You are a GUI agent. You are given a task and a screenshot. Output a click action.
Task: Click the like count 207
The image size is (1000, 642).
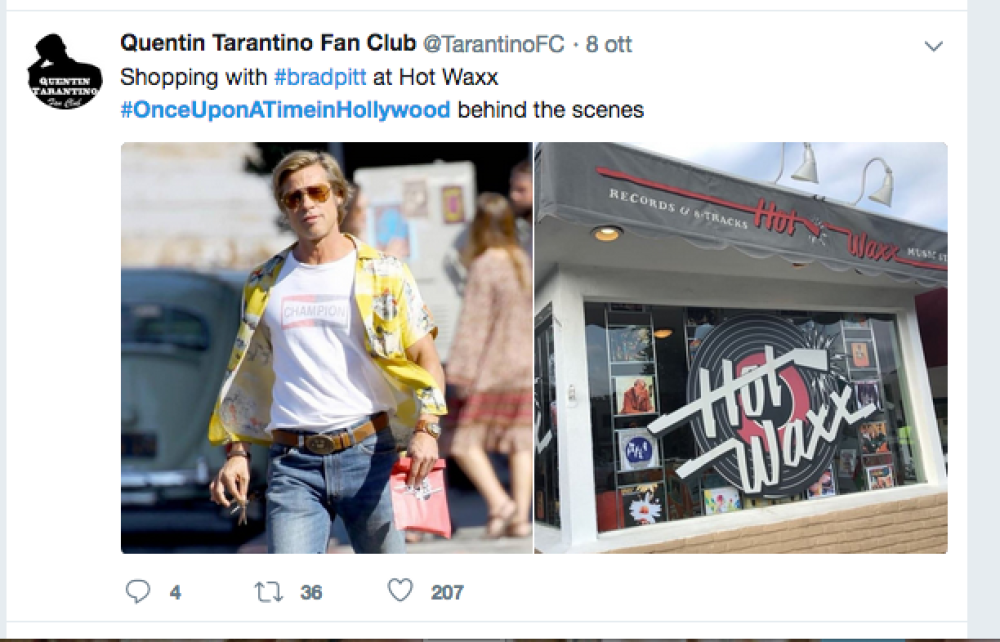447,593
